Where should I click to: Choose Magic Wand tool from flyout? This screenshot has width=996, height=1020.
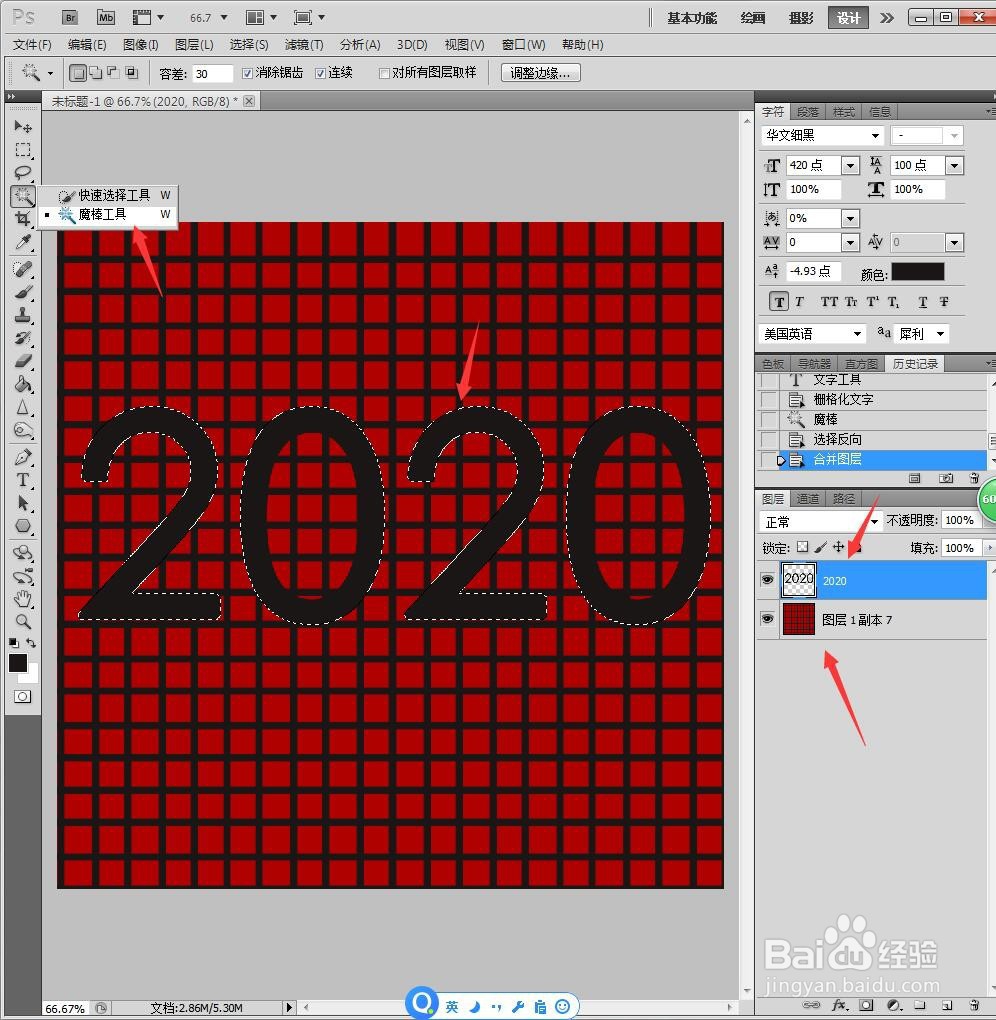point(107,214)
